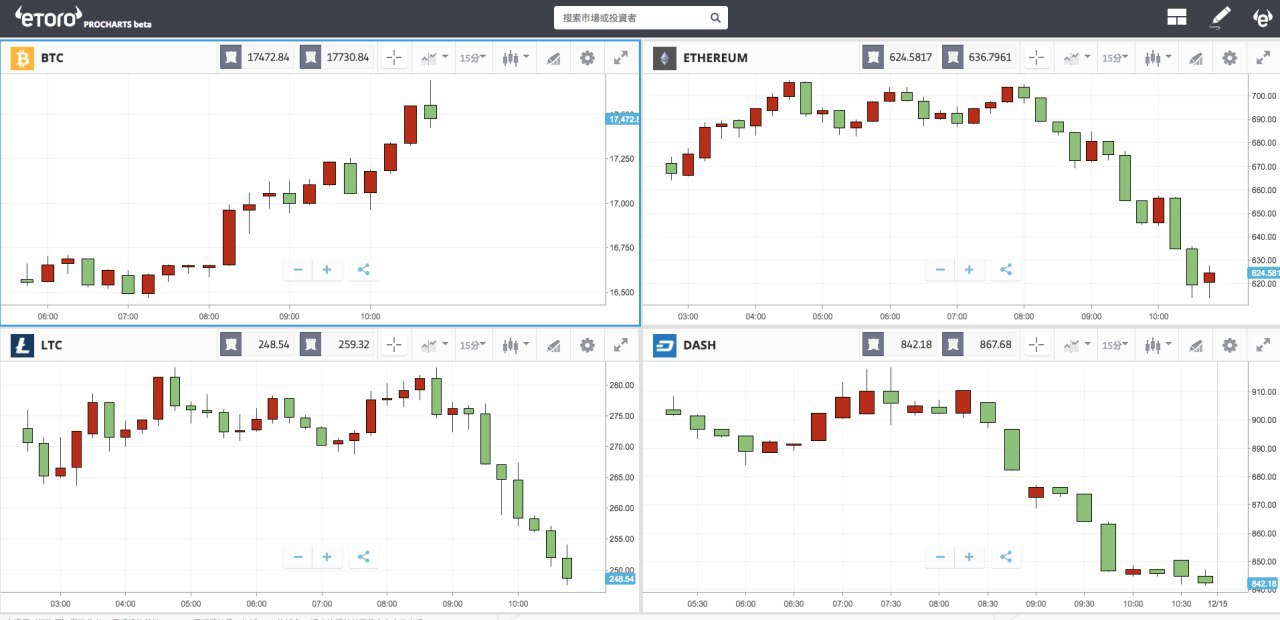Open settings gear for BTC chart
Screen dimensions: 1280x620
(587, 58)
